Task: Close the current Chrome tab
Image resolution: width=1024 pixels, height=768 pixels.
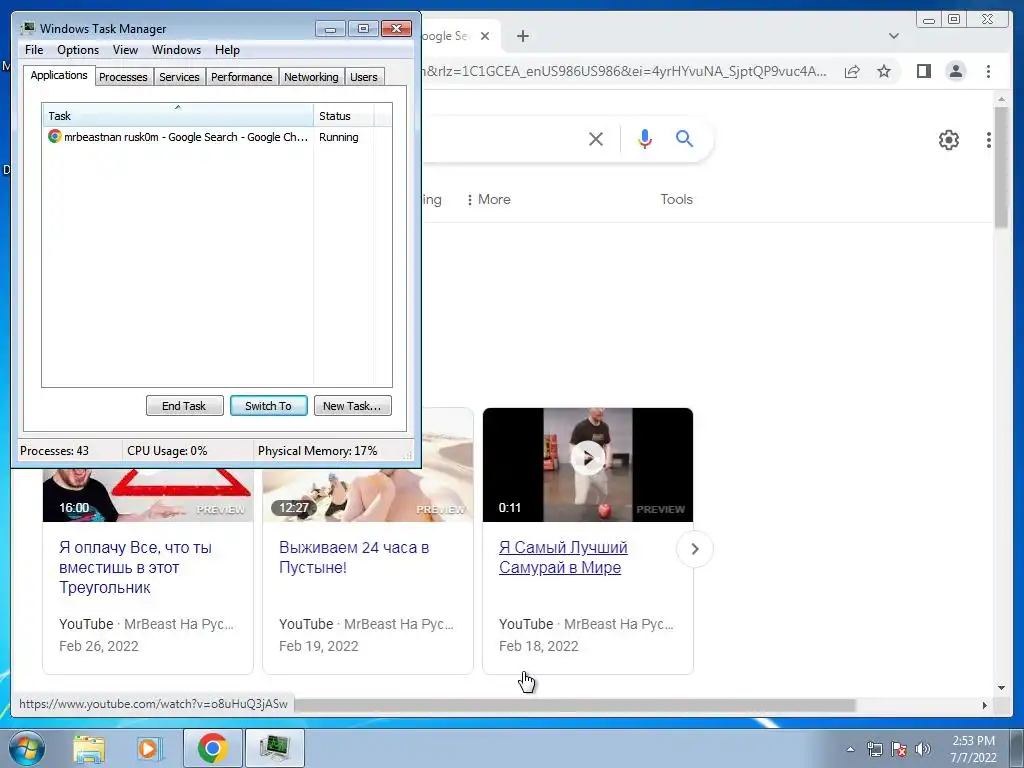Action: point(485,36)
